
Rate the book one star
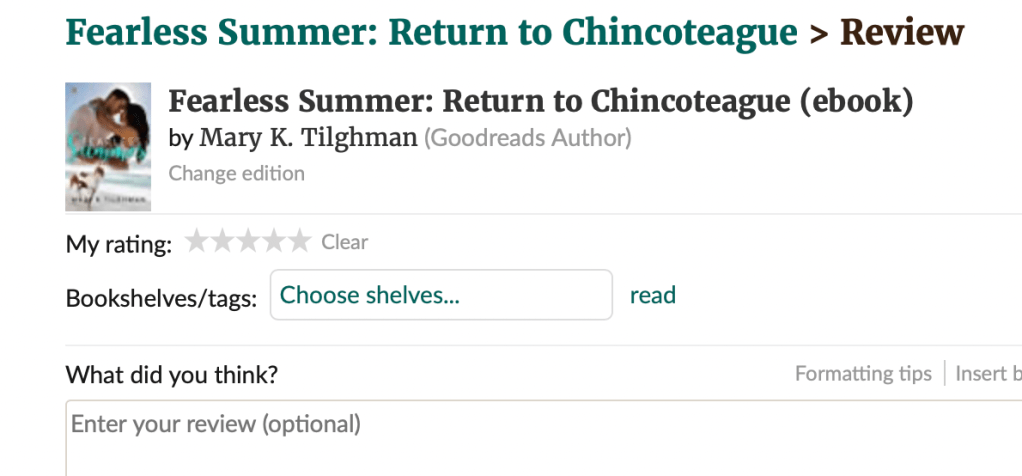197,241
